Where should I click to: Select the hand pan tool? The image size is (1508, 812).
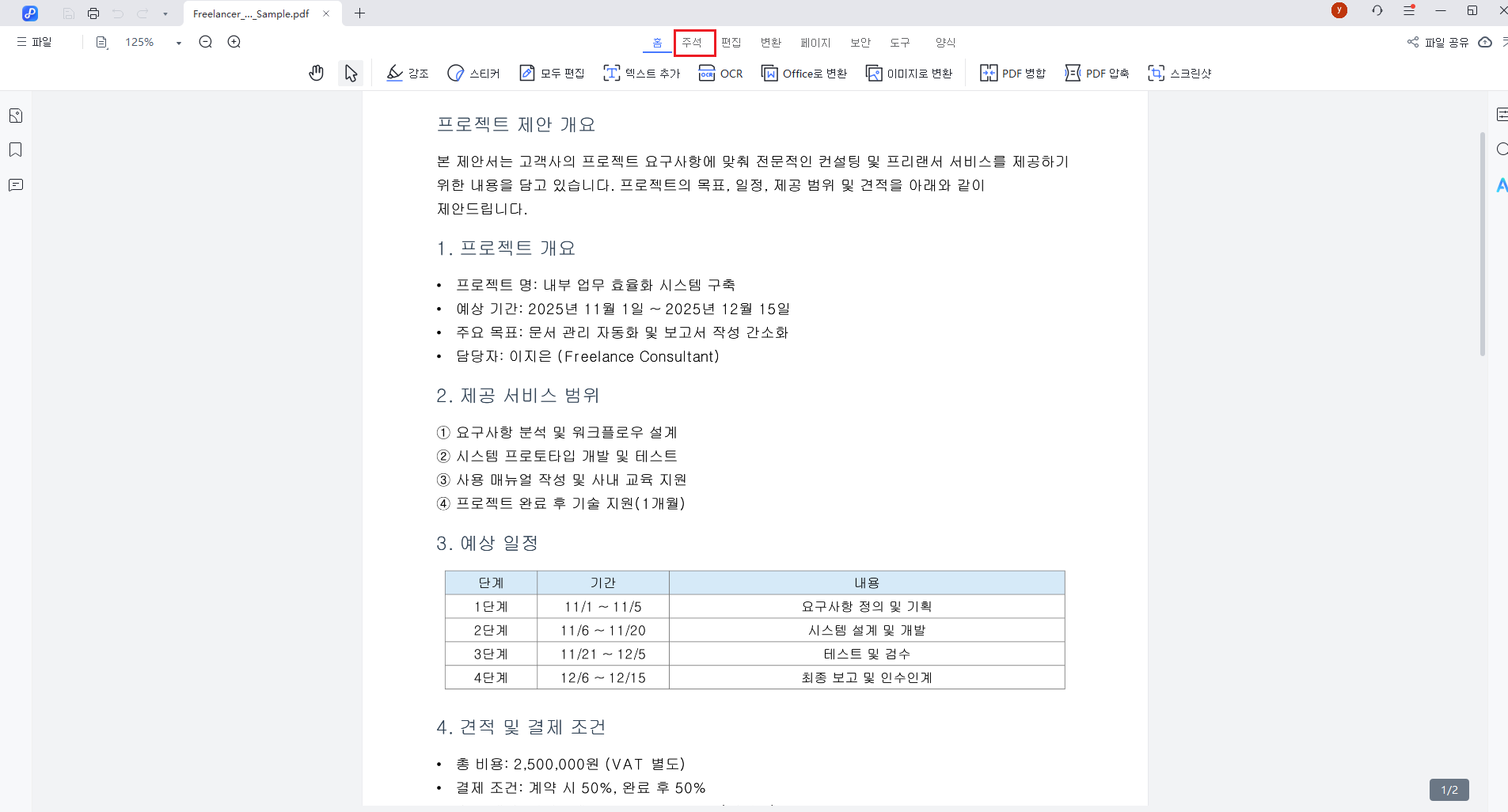pos(316,73)
